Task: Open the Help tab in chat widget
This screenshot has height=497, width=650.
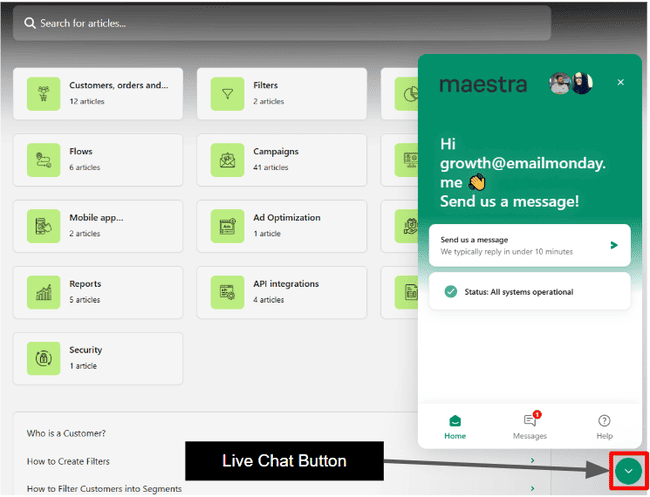Action: click(604, 427)
